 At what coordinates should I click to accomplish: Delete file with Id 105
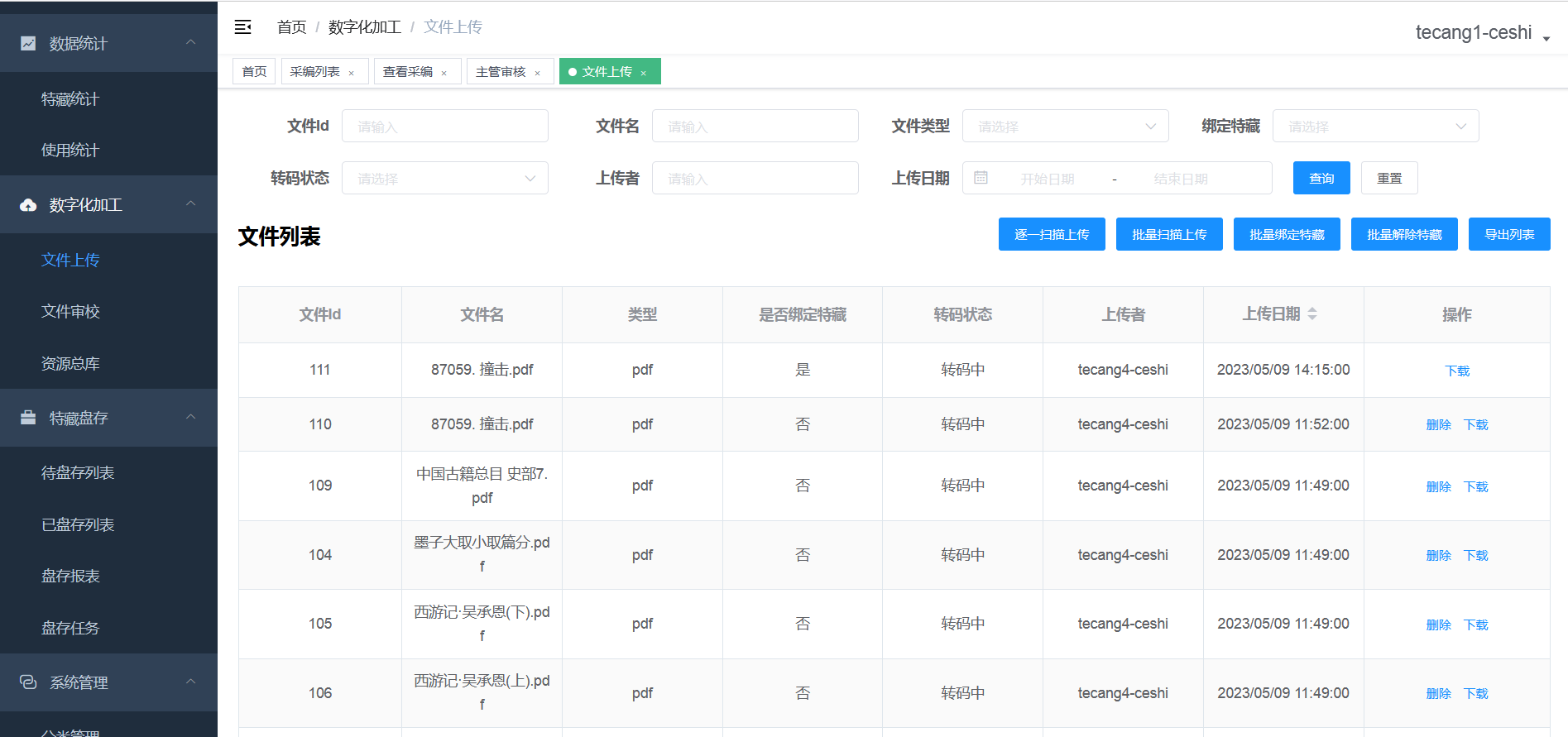(1439, 625)
